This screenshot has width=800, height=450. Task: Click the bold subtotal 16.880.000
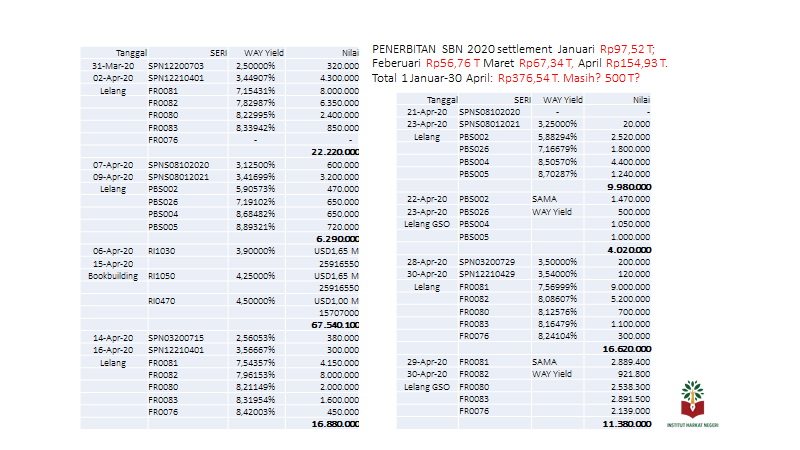[335, 424]
